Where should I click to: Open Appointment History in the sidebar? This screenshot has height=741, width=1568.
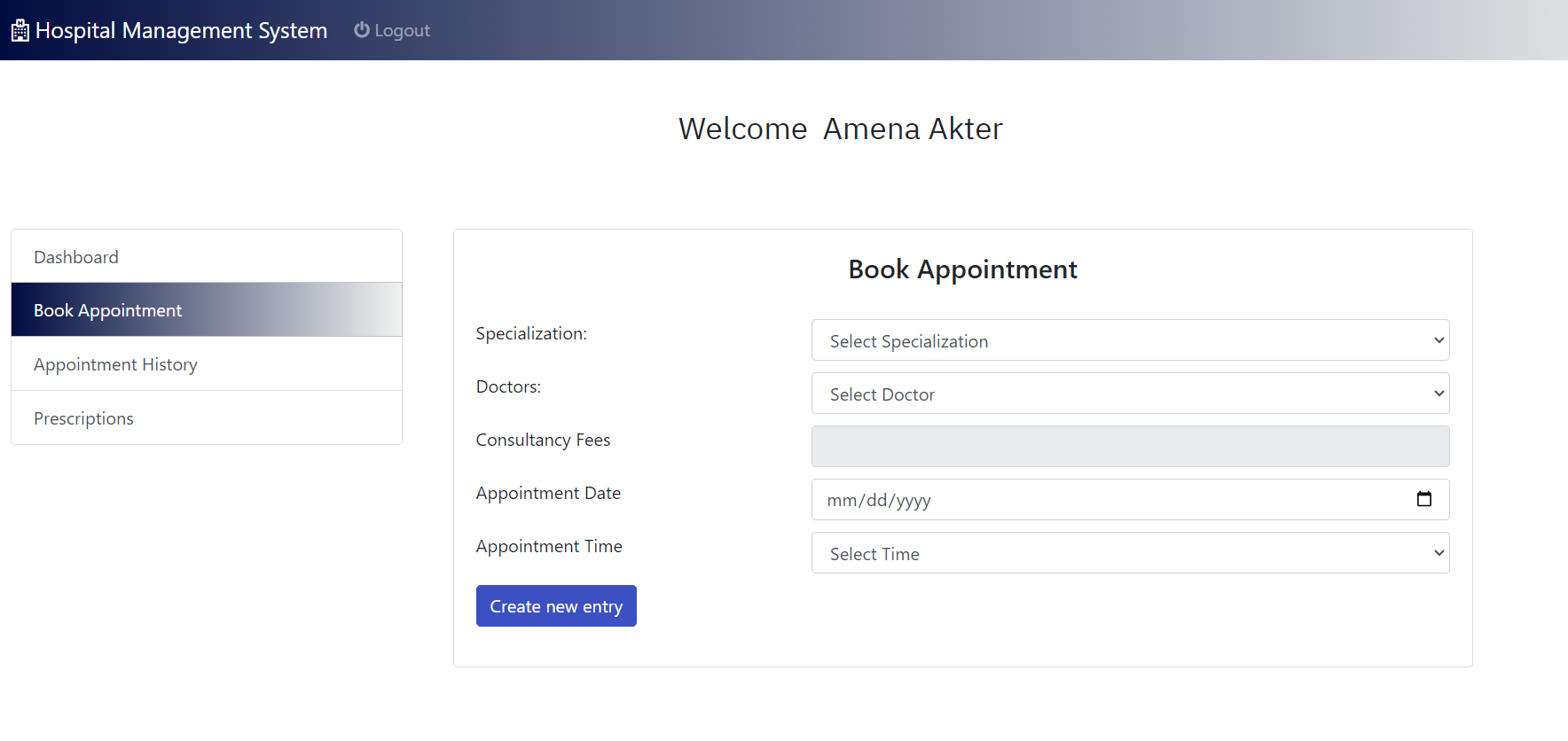point(207,364)
